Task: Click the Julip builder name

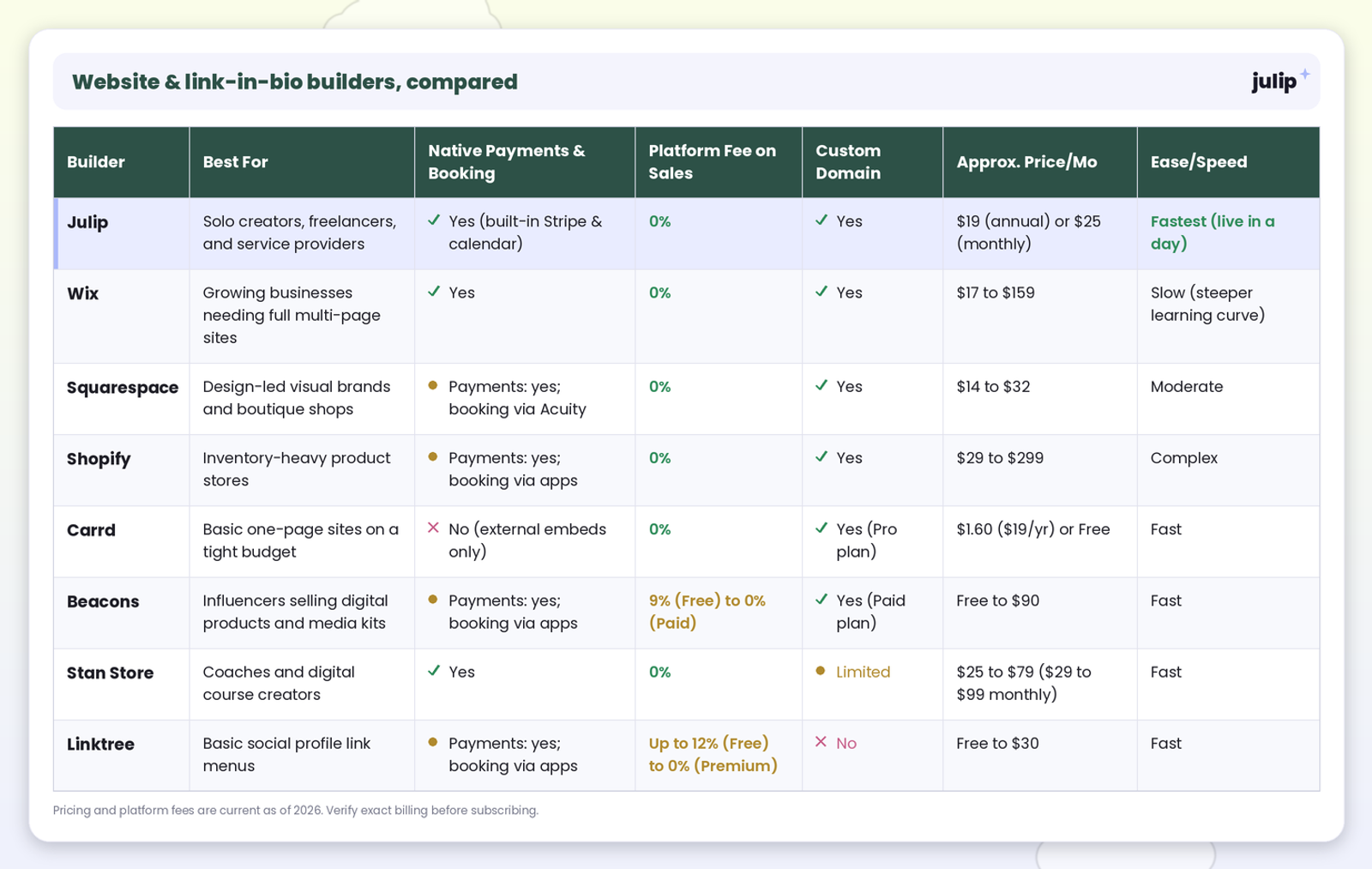Action: 87,222
